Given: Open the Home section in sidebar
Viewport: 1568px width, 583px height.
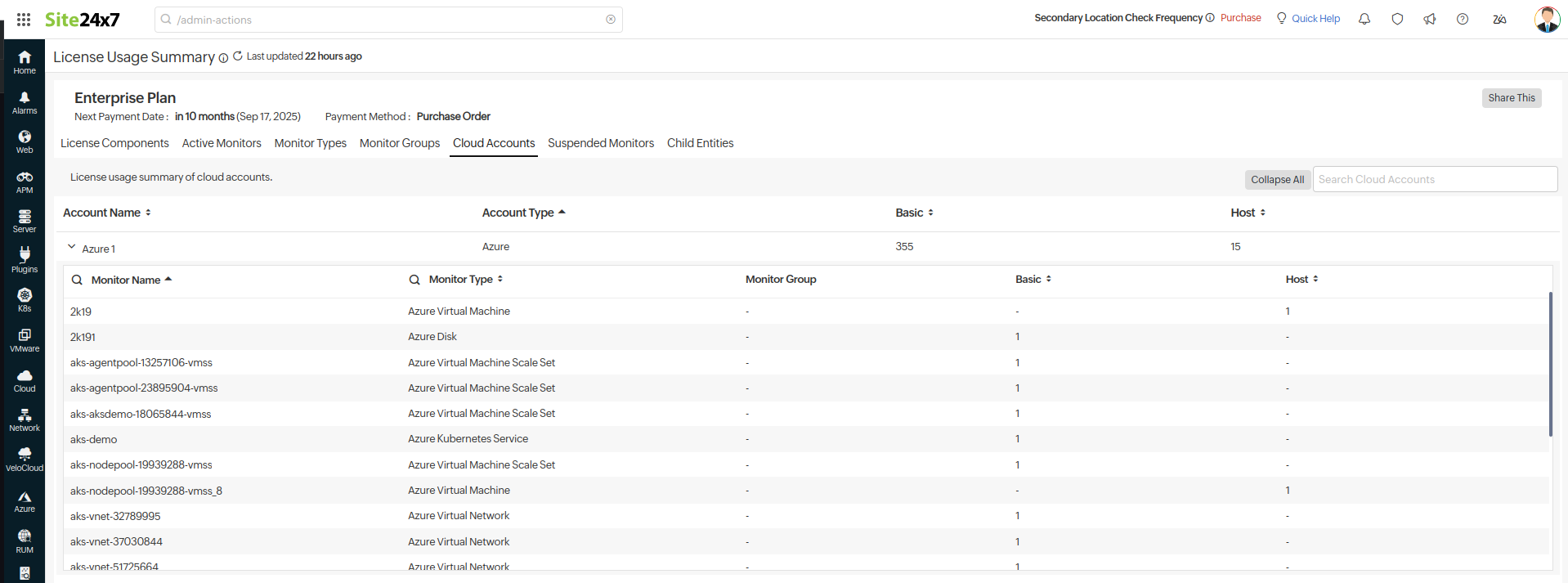Looking at the screenshot, I should (x=25, y=61).
